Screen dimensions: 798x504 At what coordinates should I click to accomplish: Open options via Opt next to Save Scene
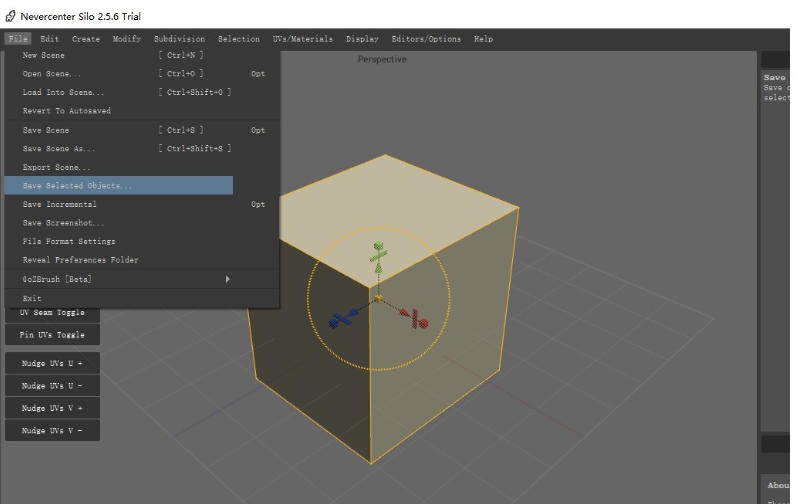(x=258, y=130)
